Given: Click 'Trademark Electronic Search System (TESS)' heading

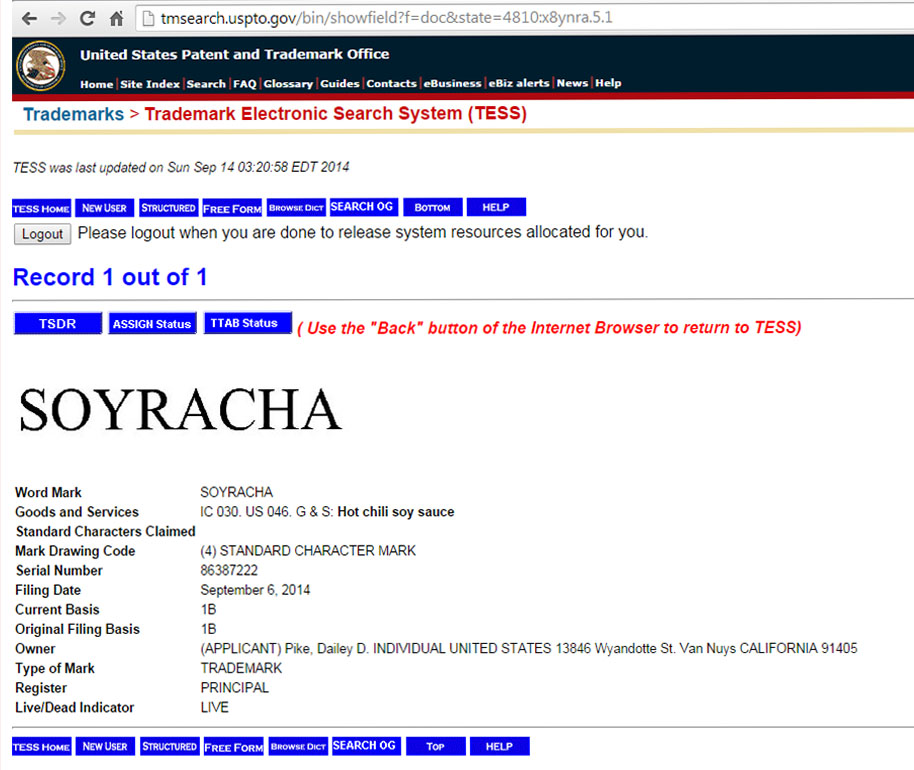Looking at the screenshot, I should pos(336,113).
